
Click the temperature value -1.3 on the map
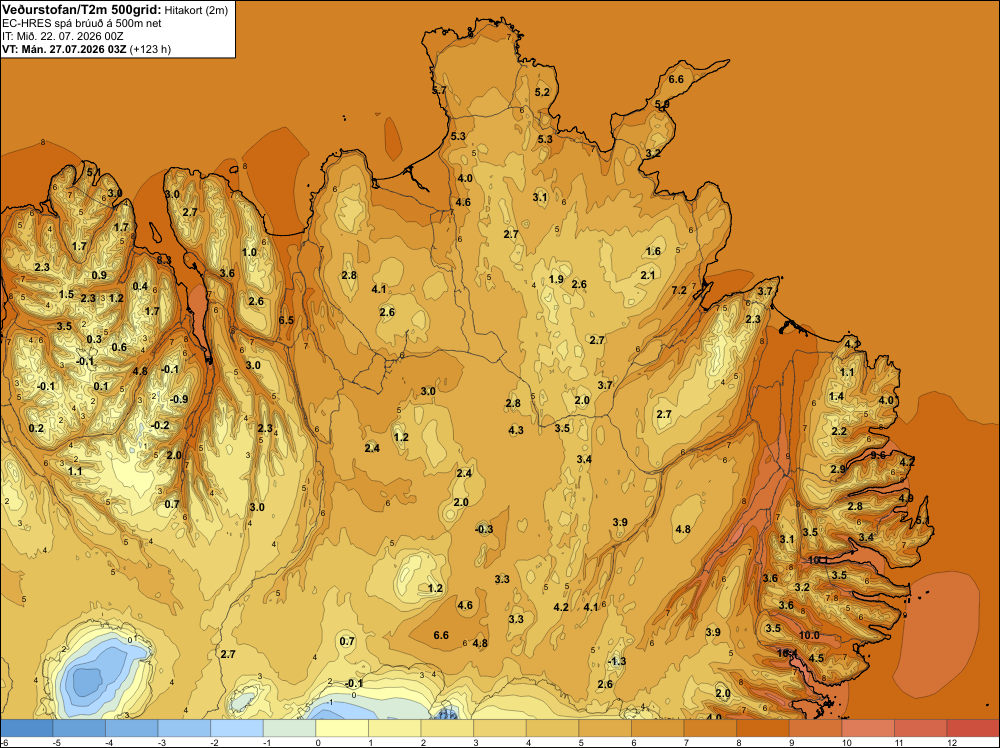tap(617, 661)
